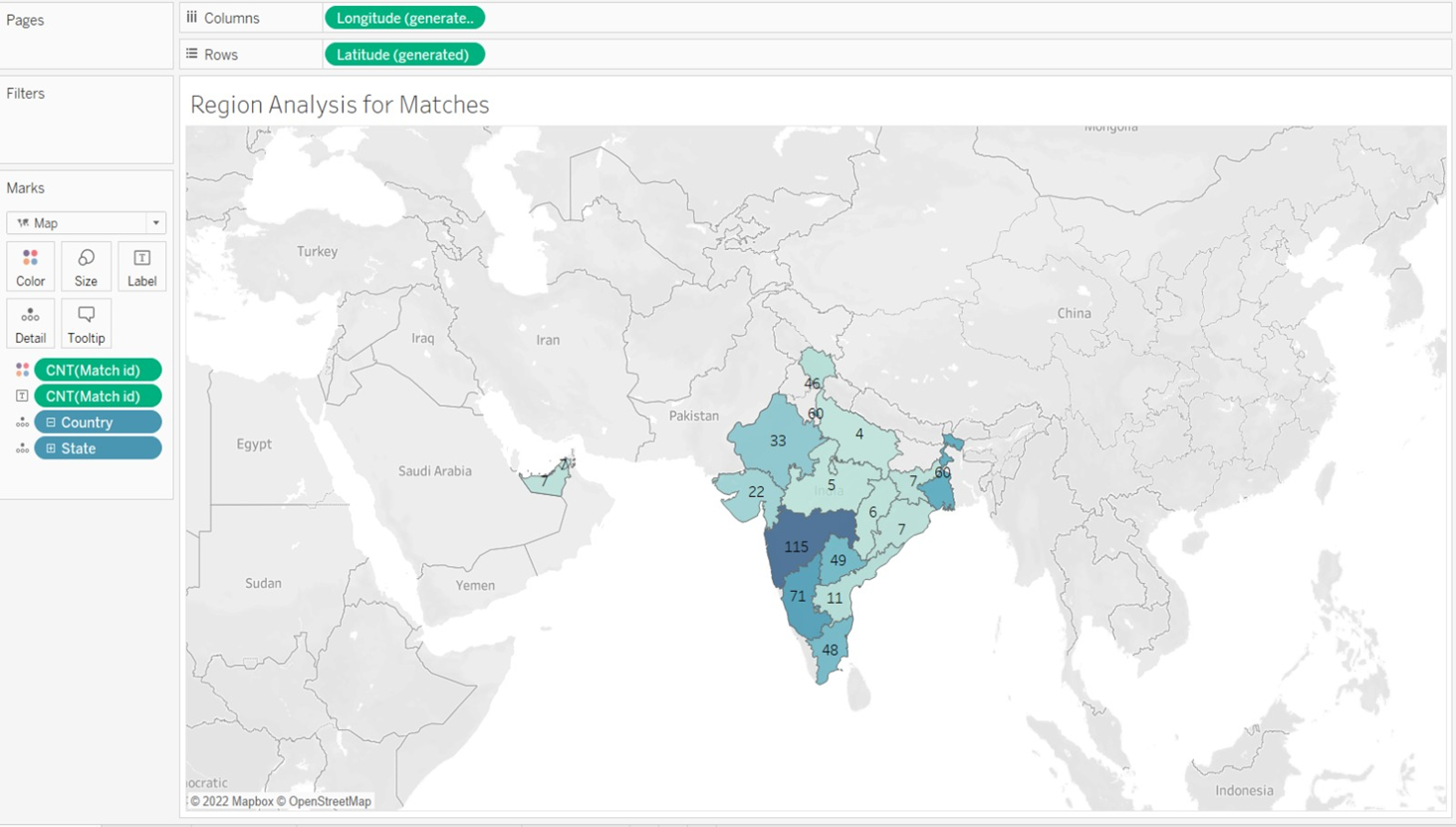Click the Rows shelf label
The image size is (1456, 827).
(x=221, y=55)
